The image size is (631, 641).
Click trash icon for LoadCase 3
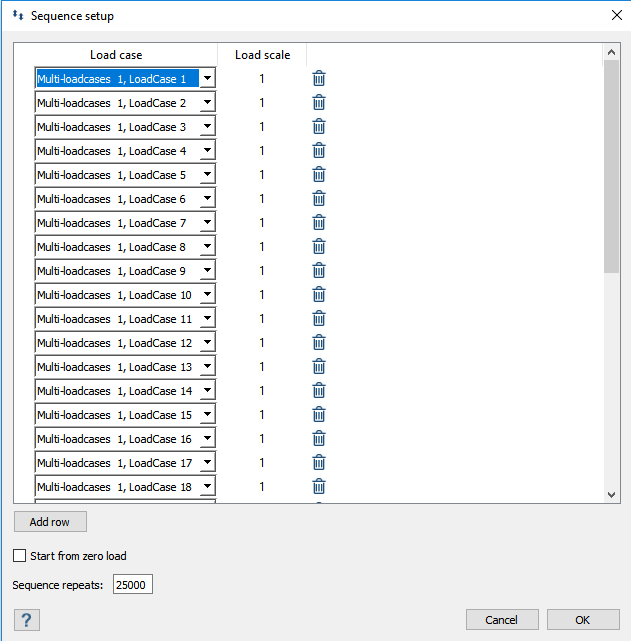[x=319, y=127]
